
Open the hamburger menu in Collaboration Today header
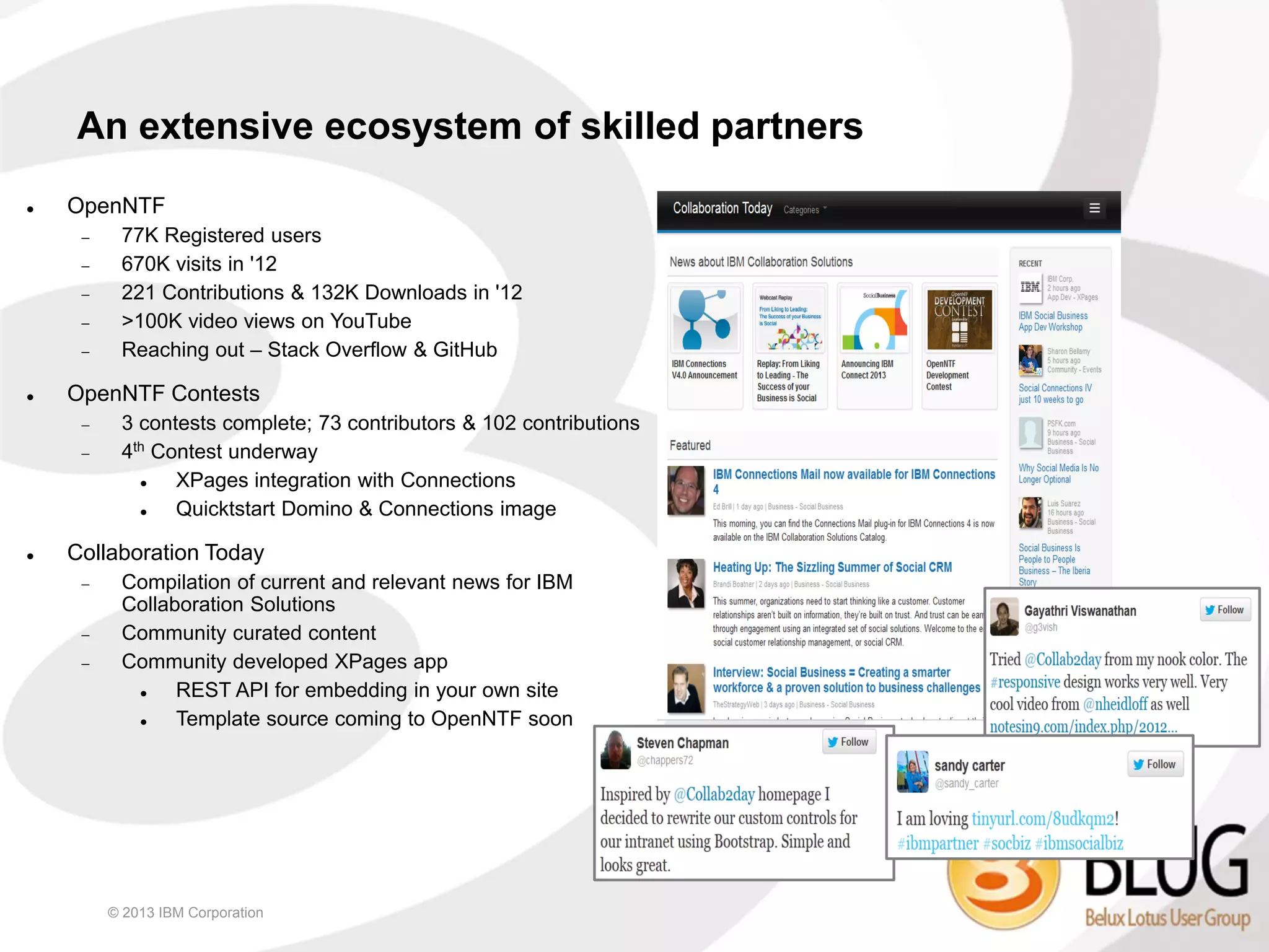(x=1094, y=209)
